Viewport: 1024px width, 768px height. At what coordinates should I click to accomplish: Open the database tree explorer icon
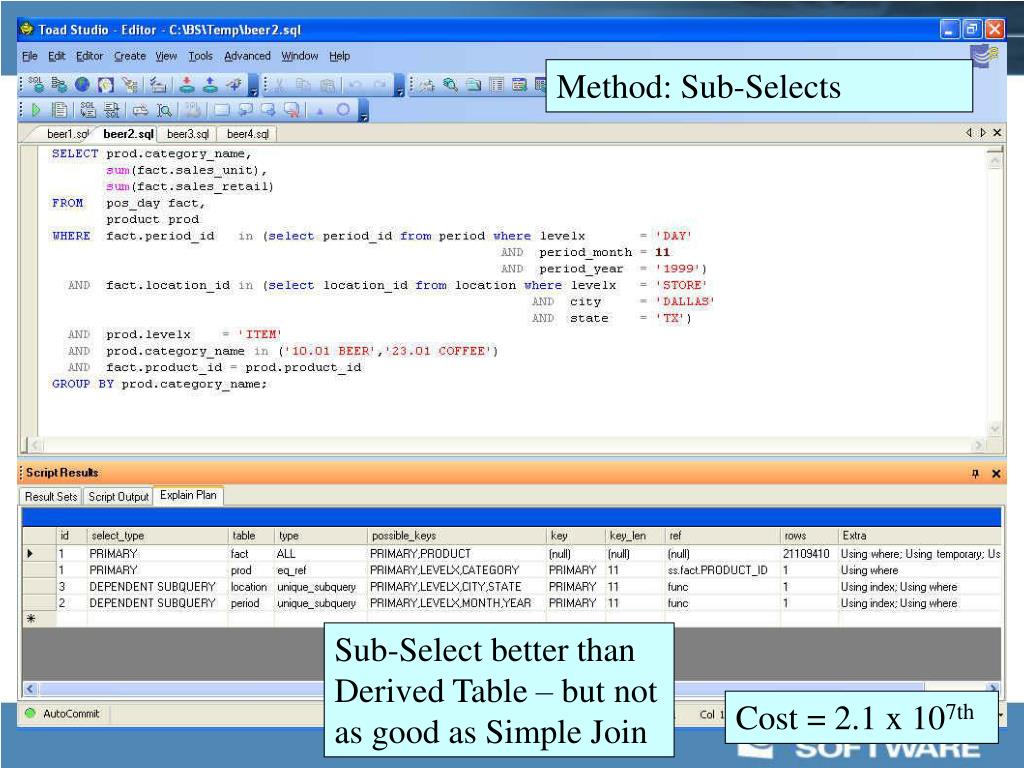pyautogui.click(x=59, y=84)
